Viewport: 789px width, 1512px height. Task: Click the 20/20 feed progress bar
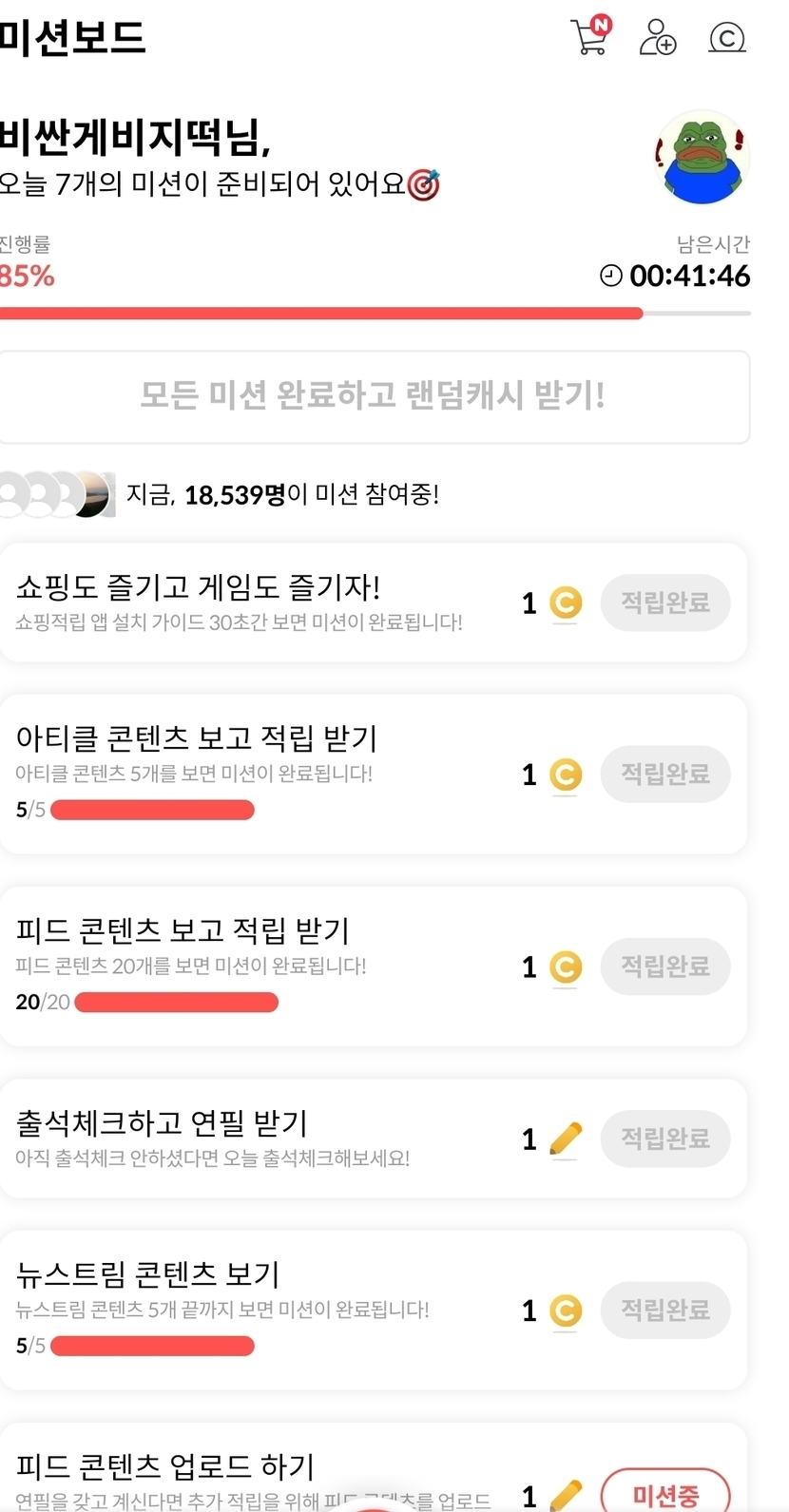tap(176, 1003)
